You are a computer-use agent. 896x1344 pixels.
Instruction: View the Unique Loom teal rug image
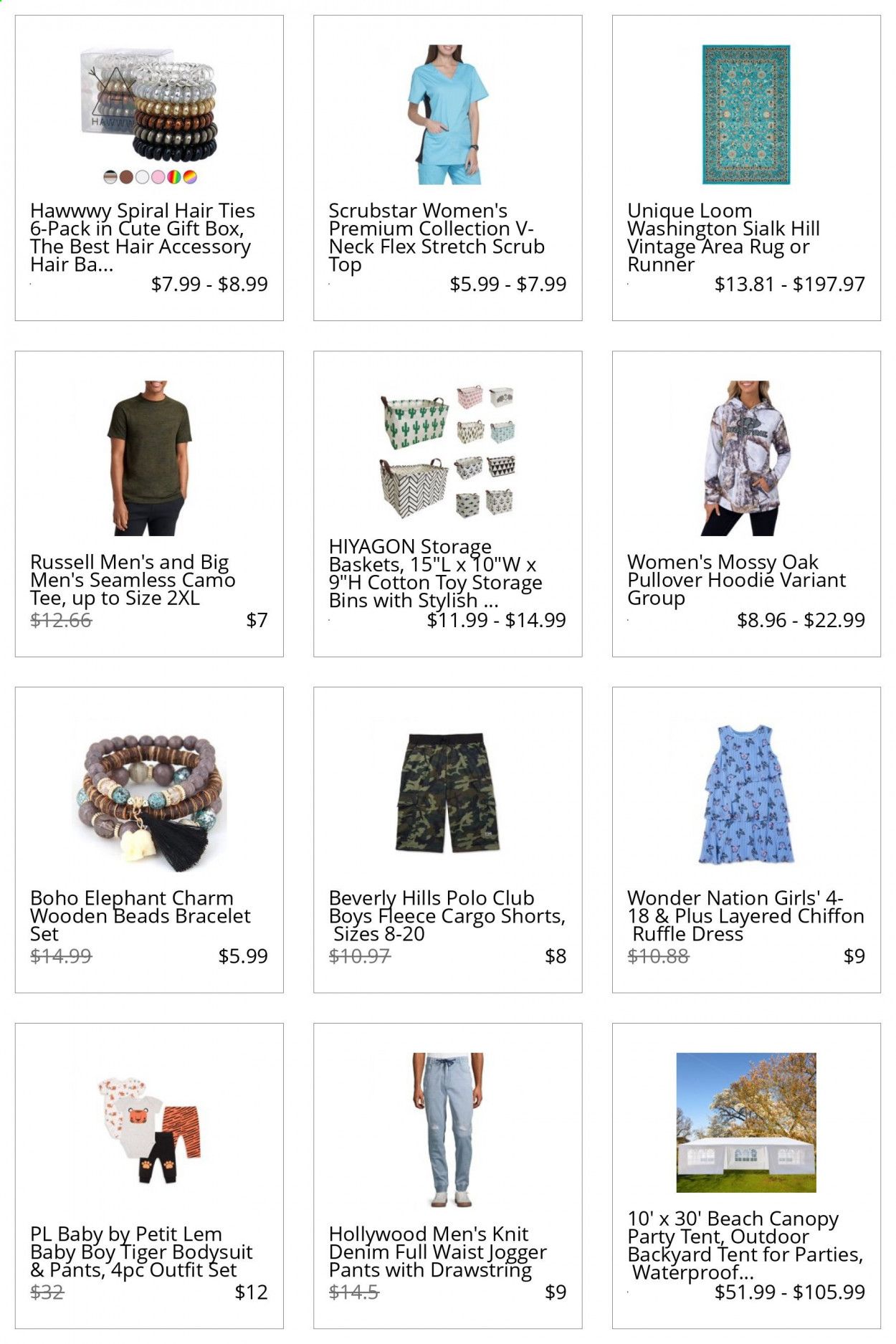coord(745,115)
